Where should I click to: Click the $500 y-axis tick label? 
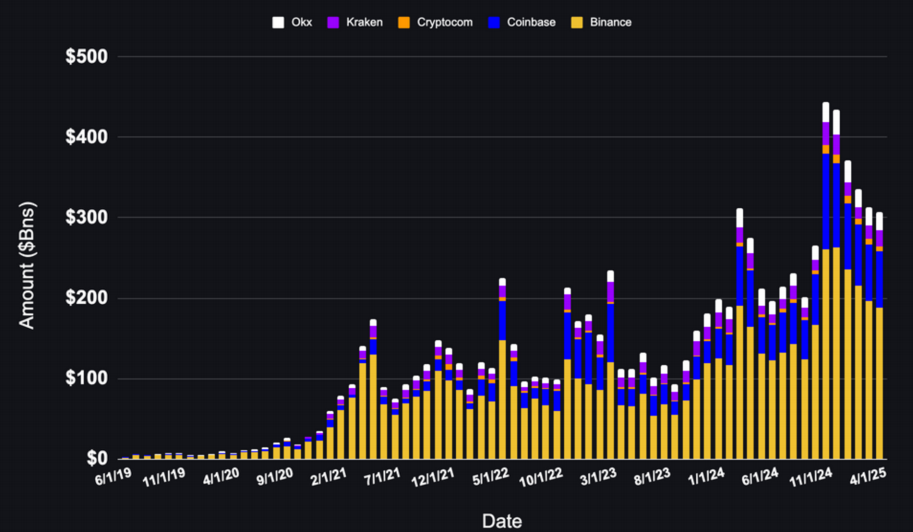(85, 57)
